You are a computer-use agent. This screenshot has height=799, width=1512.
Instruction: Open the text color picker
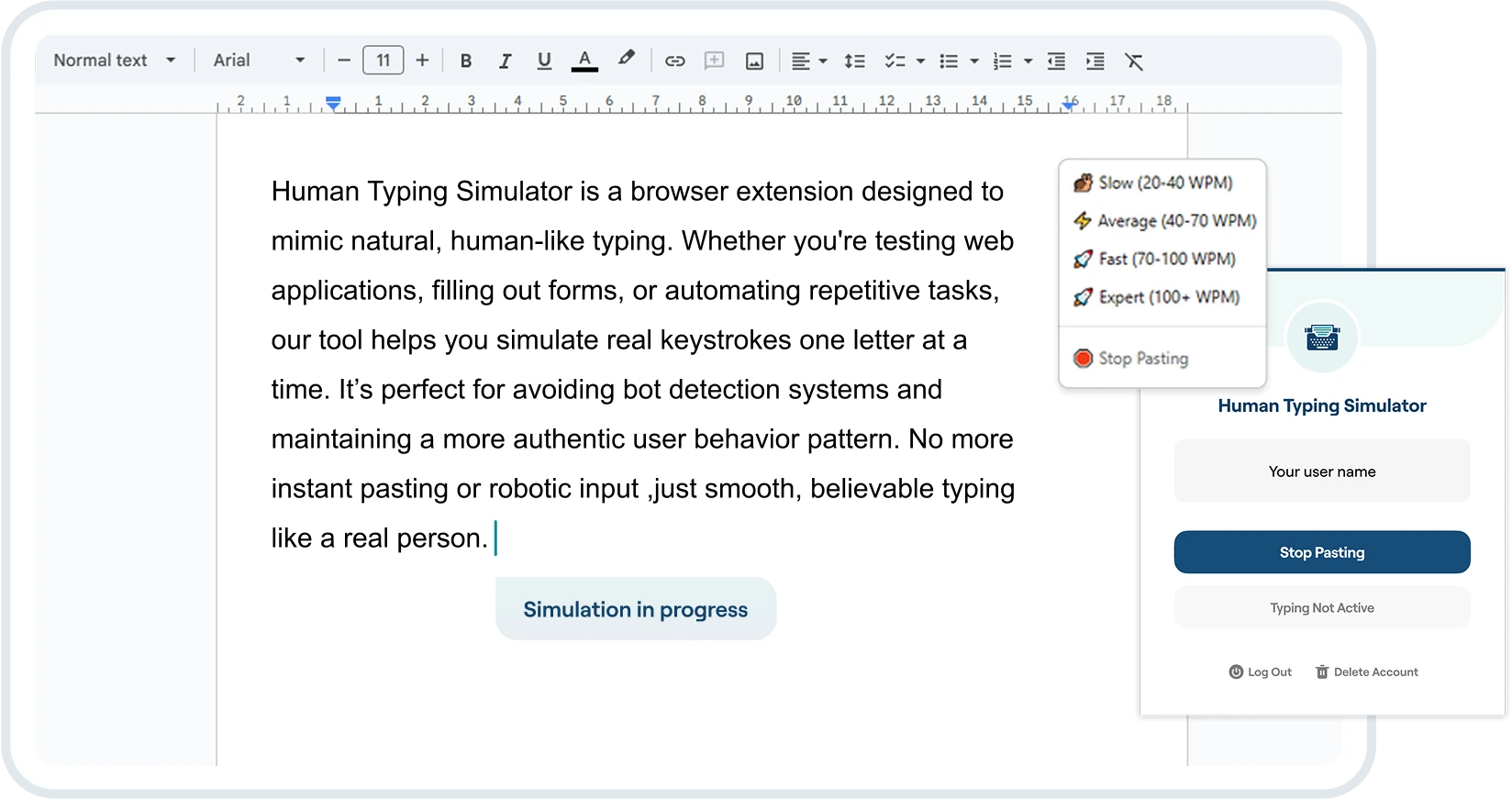[584, 61]
